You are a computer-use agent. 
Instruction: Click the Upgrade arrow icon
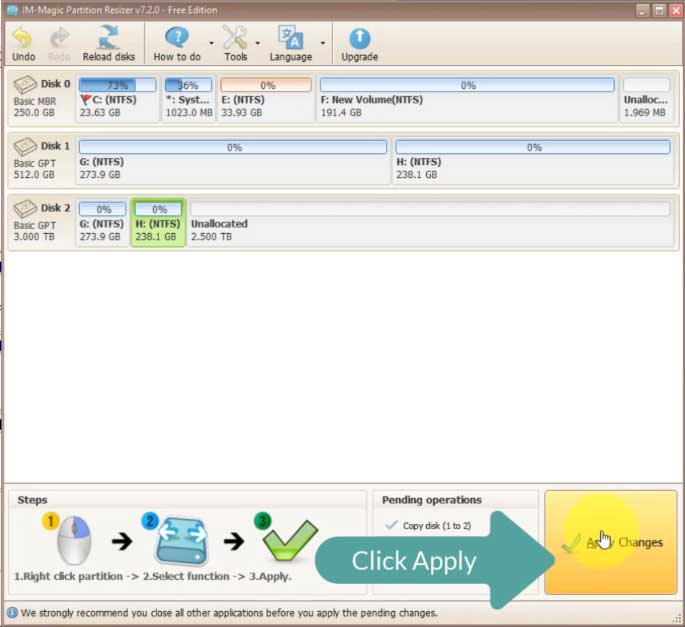[360, 38]
